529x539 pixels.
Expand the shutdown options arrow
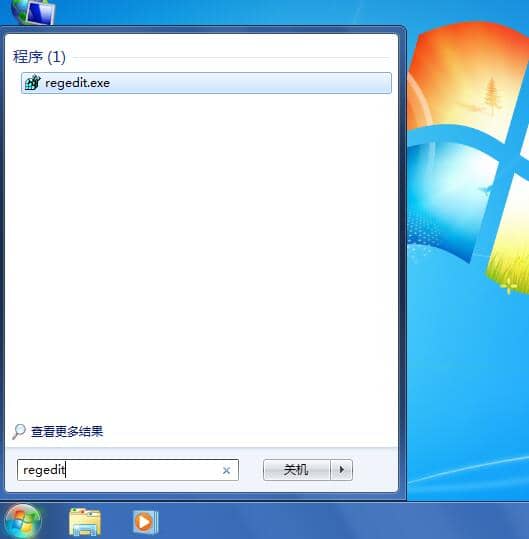(341, 470)
